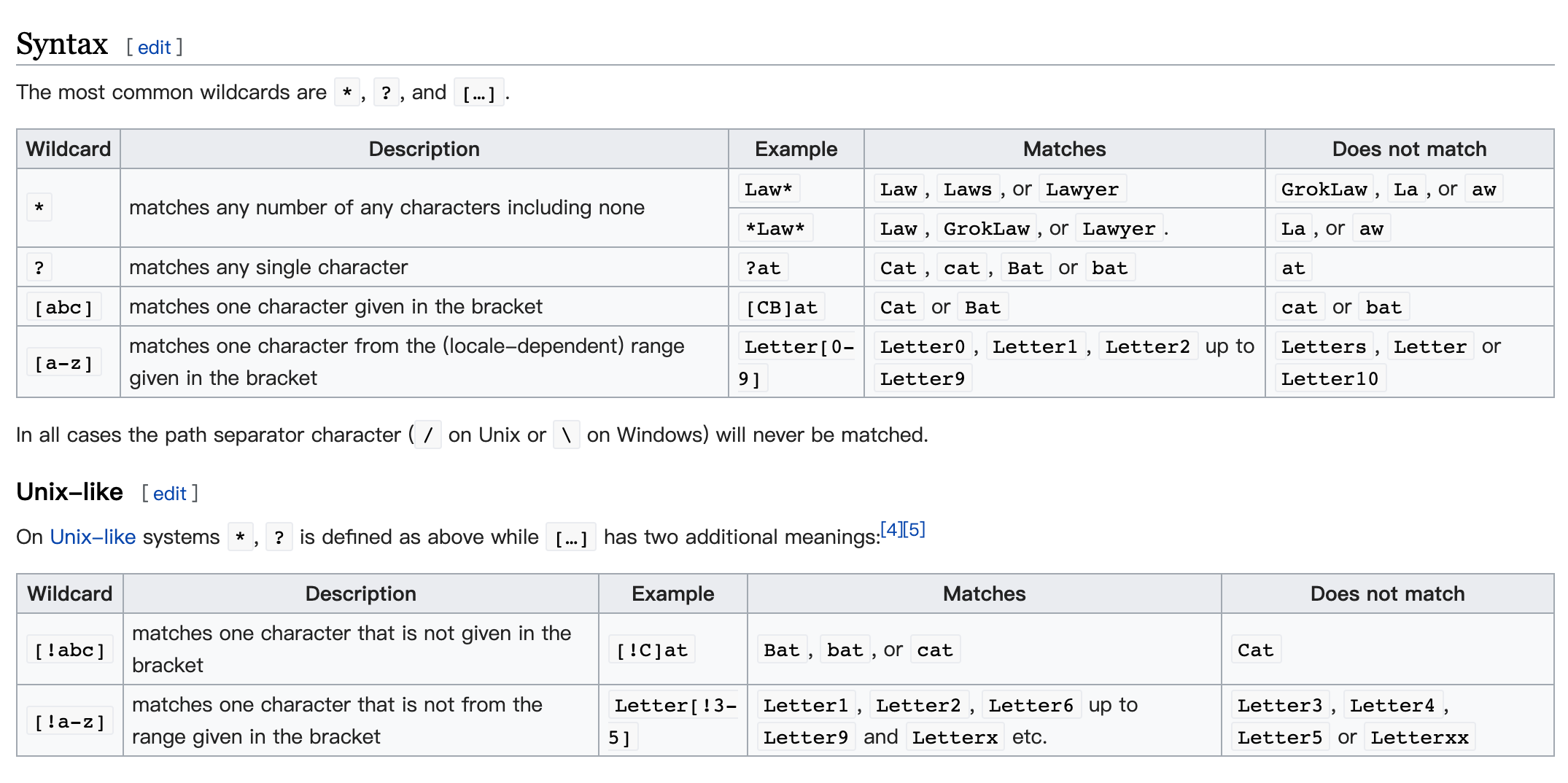
Task: Click the Syntax section heading
Action: coord(62,44)
